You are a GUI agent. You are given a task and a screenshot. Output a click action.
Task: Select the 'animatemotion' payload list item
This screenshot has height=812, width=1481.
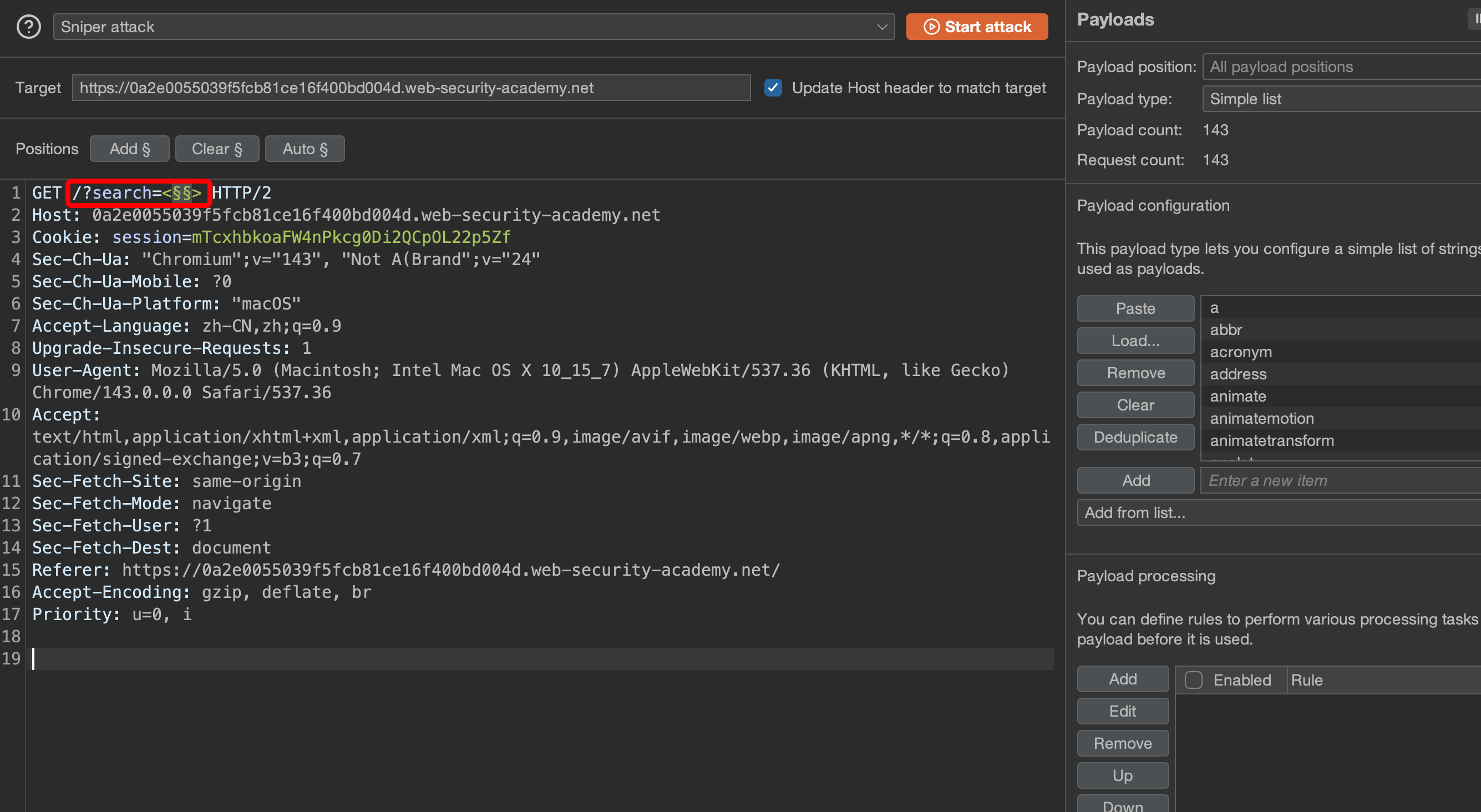(x=1261, y=418)
